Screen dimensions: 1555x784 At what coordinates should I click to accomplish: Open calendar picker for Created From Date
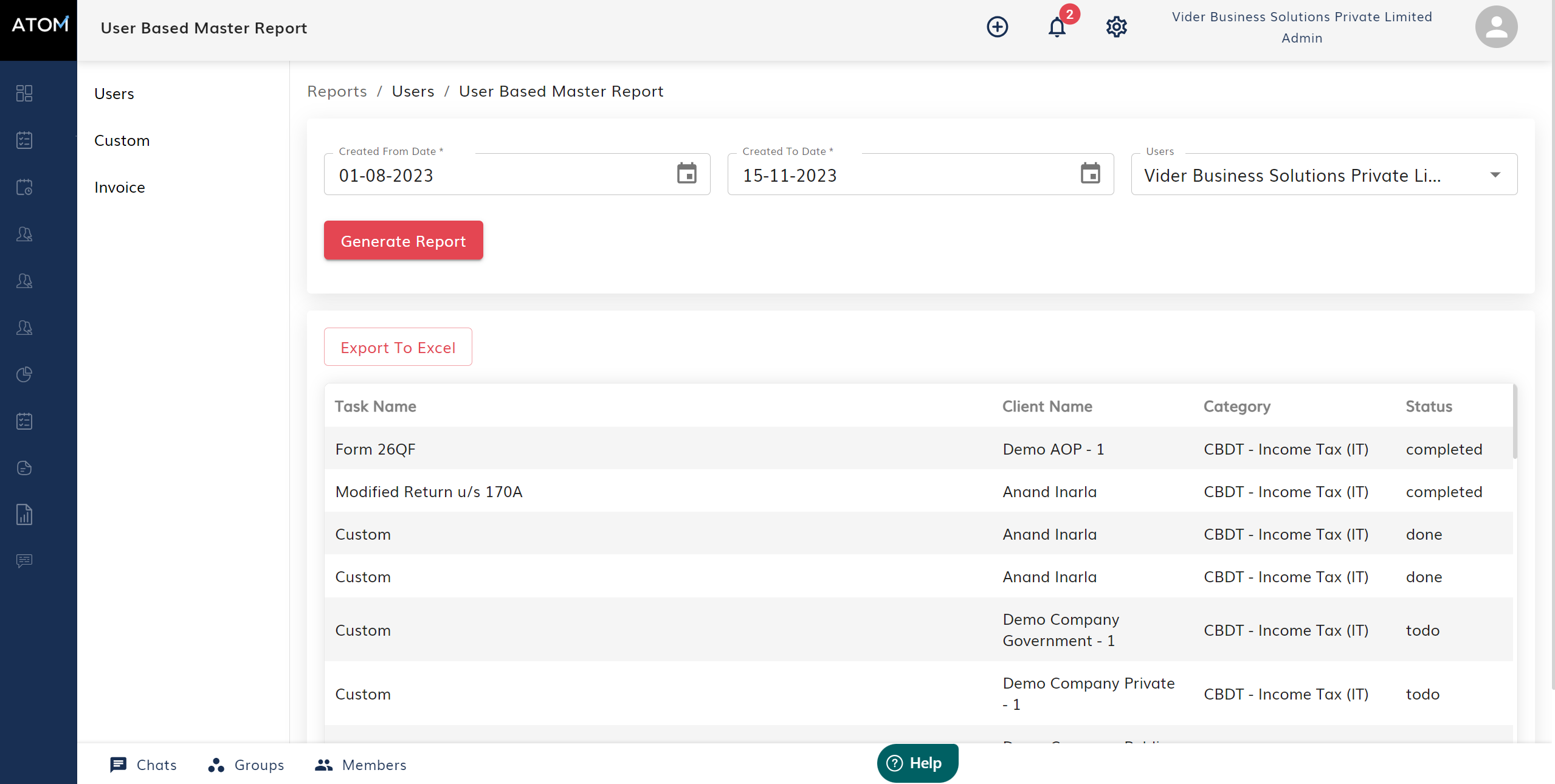click(x=687, y=174)
